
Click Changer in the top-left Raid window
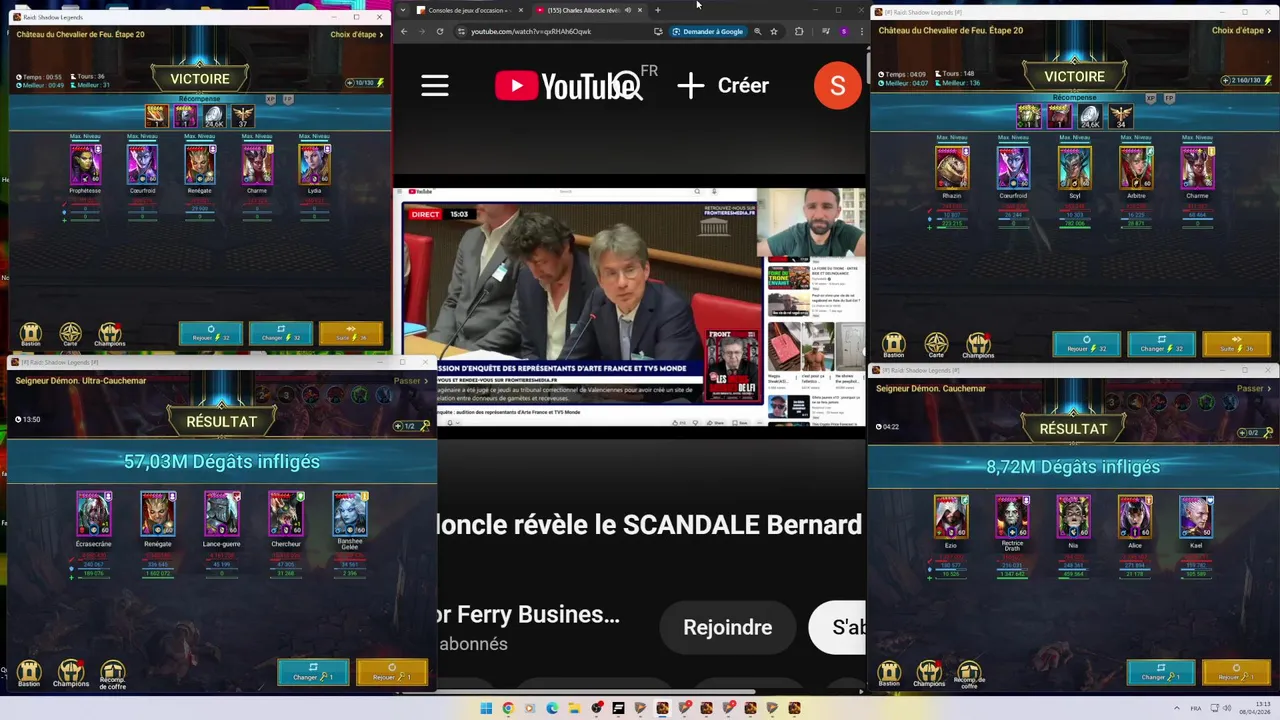(x=281, y=333)
